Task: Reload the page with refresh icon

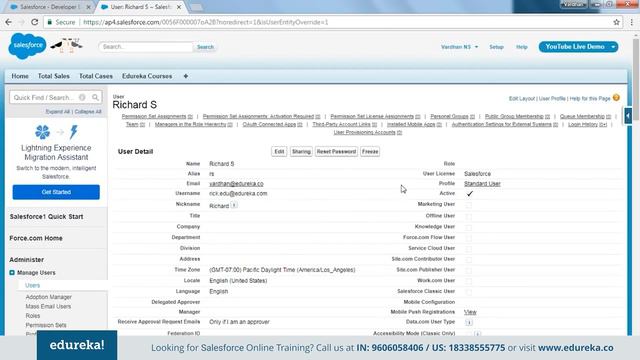Action: coord(35,22)
